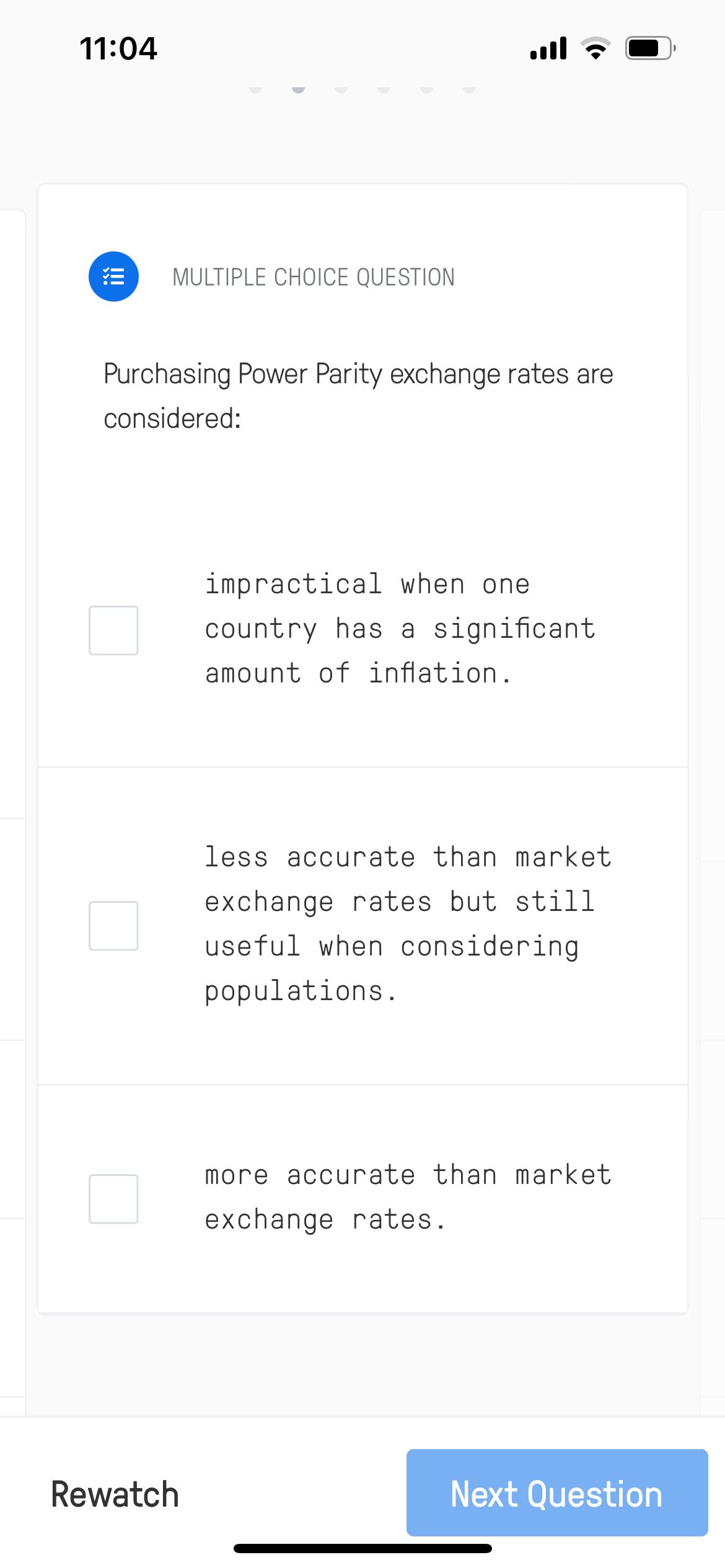Select the inflation answer row text
725x1568 pixels.
tap(400, 628)
